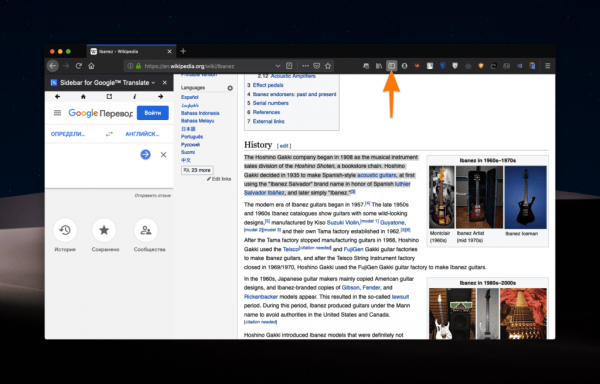Open Google Translate main menu hamburger

[x=57, y=113]
